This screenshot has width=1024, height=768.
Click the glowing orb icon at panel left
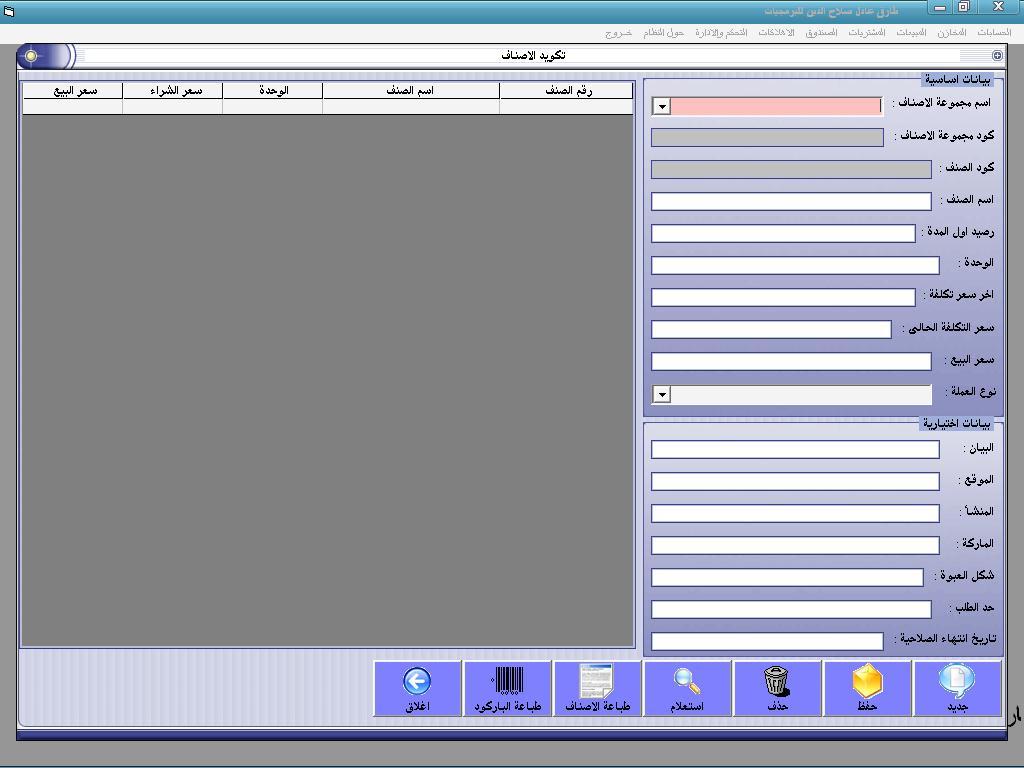point(31,56)
